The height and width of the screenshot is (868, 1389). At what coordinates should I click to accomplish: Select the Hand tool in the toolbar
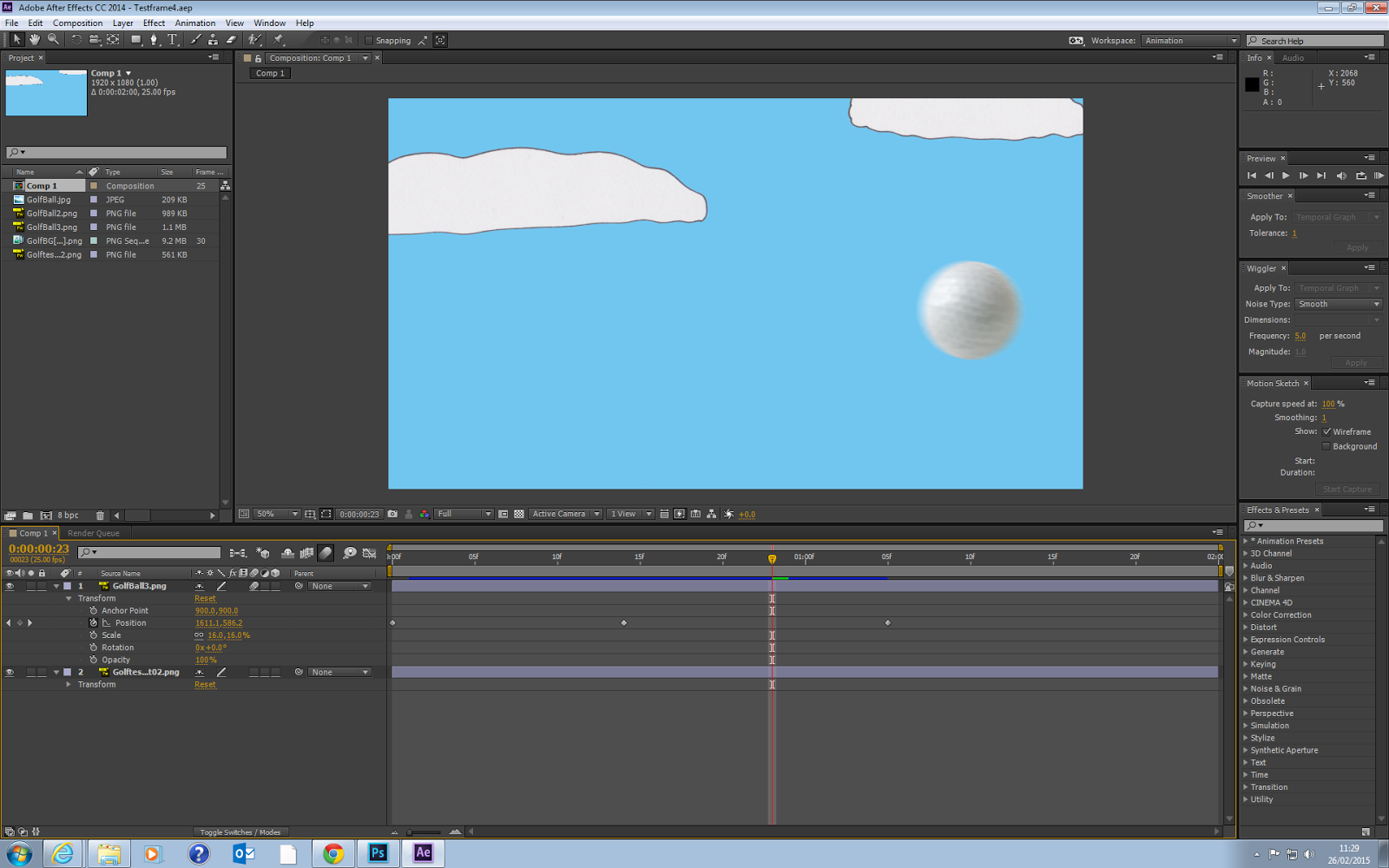(33, 40)
